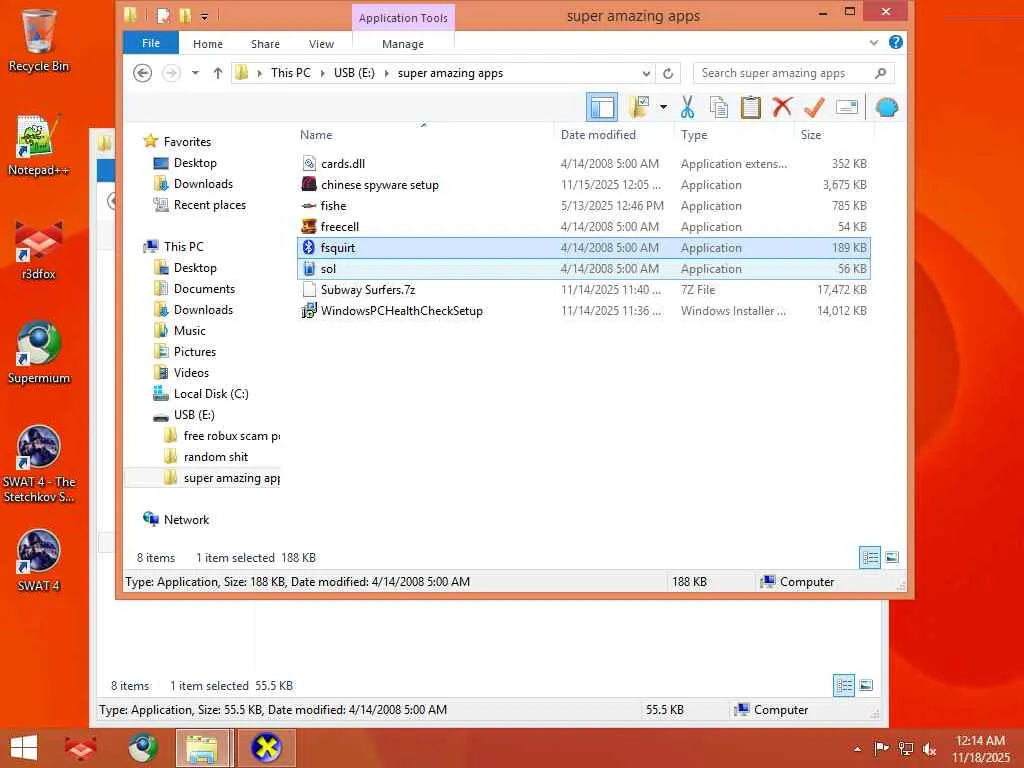Screen dimensions: 1024x768
Task: Click the orange checkmark Properties icon
Action: (814, 107)
